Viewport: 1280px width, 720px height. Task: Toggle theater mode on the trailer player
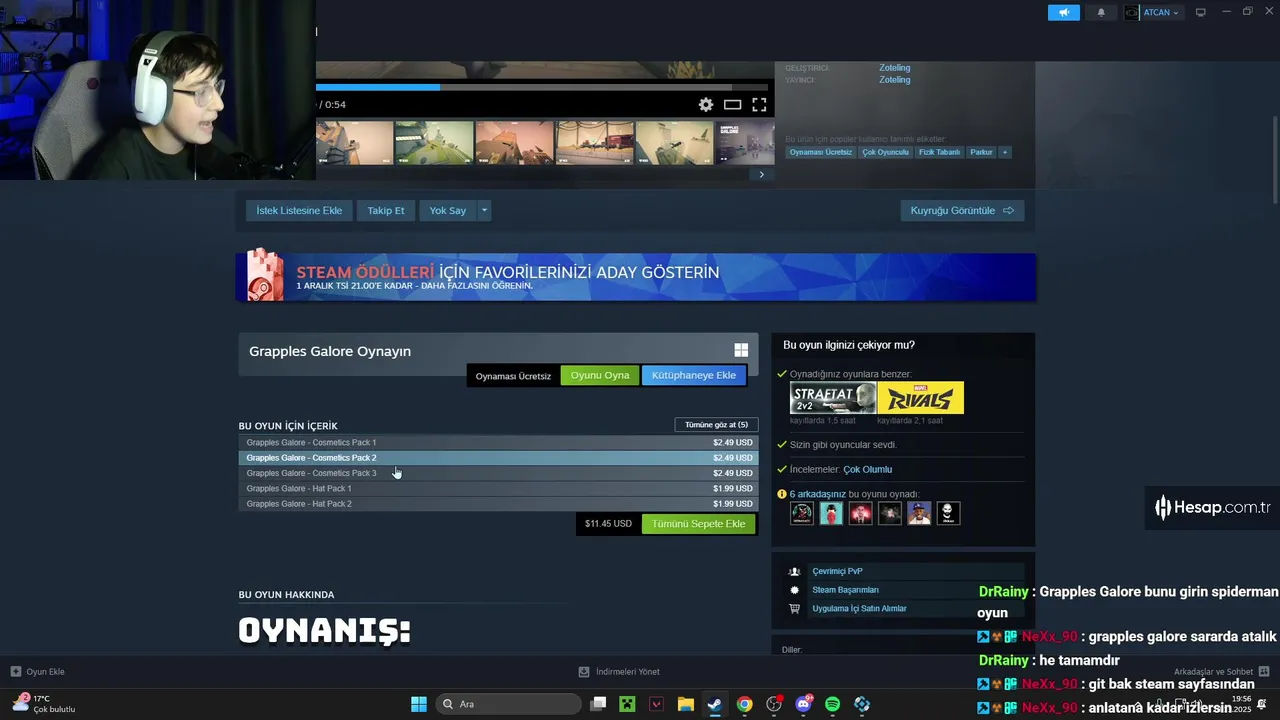733,105
